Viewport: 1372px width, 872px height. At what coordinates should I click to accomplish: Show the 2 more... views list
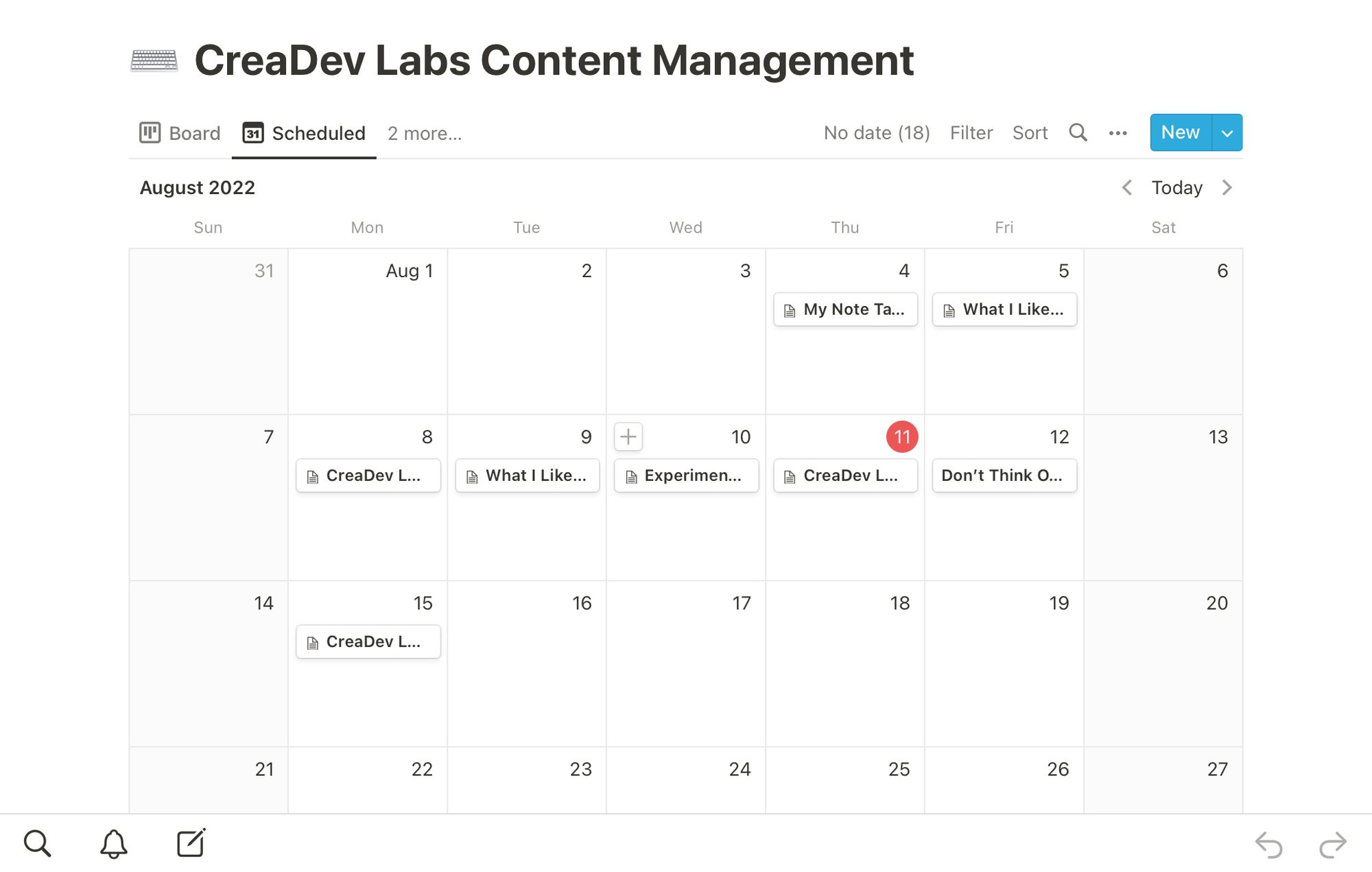[x=425, y=133]
